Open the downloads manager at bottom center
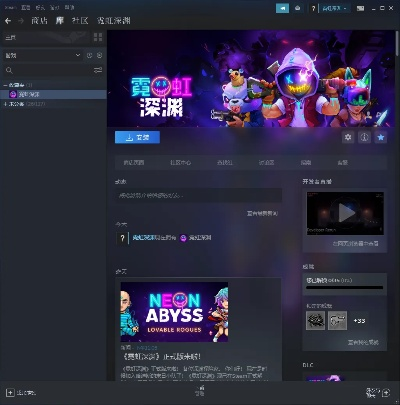The image size is (400, 405). 200,391
